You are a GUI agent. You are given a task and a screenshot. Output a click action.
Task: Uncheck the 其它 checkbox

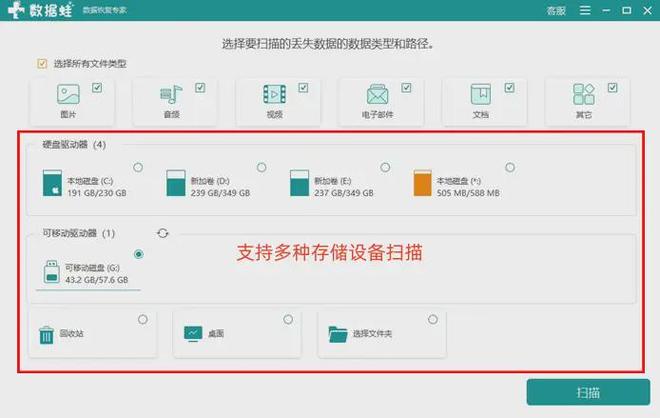tap(612, 88)
